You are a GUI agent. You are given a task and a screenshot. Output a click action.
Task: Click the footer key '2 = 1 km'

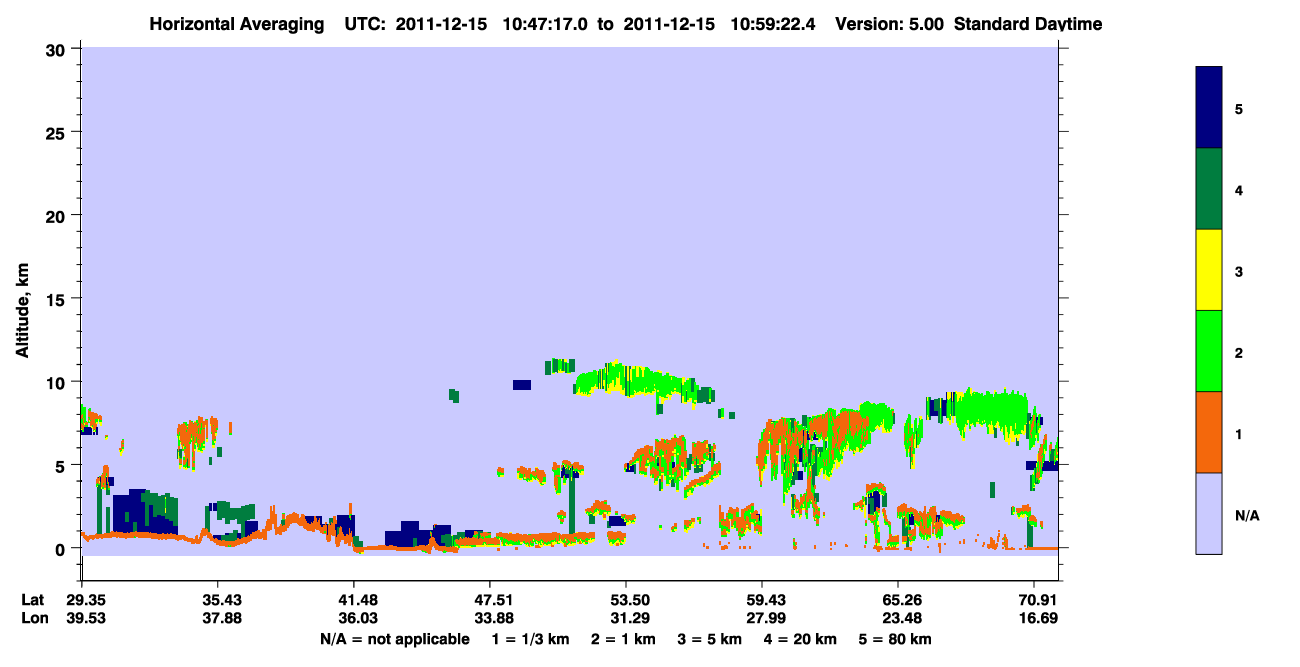623,639
